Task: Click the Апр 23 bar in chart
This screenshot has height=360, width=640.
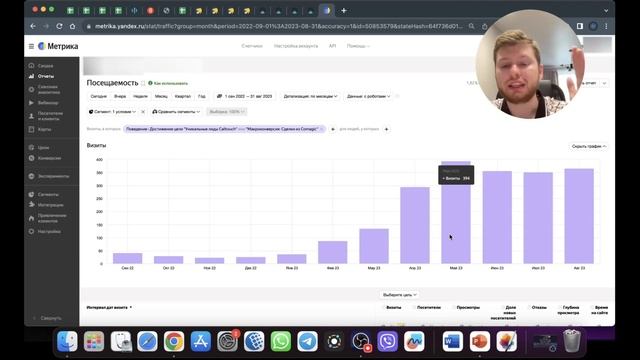Action: 415,225
